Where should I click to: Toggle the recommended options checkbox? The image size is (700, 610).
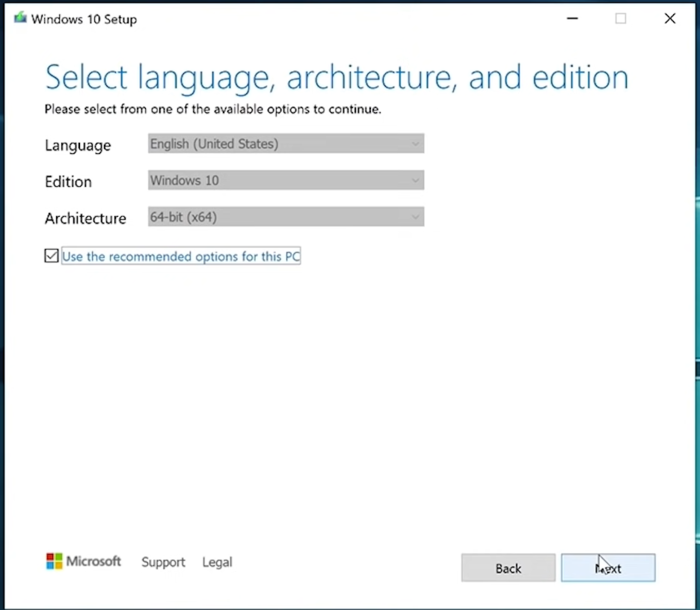coord(51,256)
